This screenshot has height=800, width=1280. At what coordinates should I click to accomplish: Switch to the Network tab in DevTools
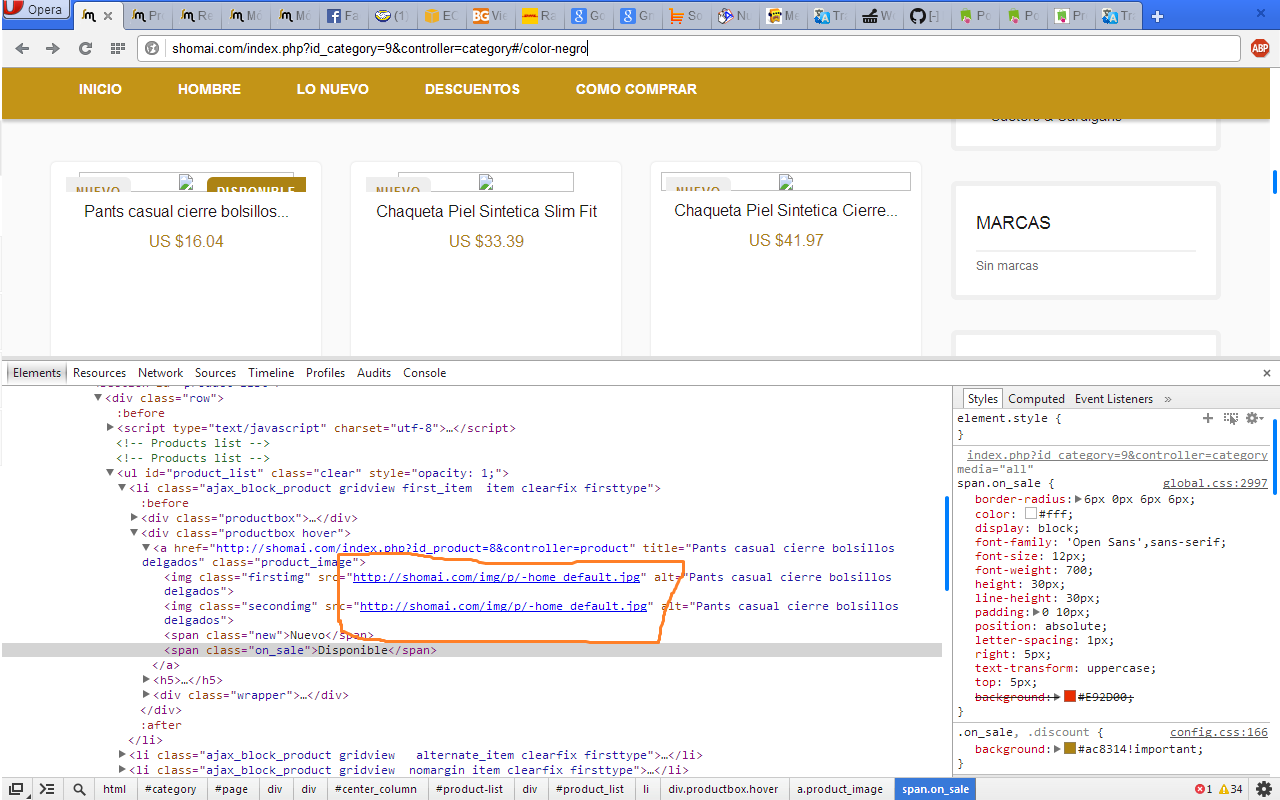pyautogui.click(x=160, y=373)
